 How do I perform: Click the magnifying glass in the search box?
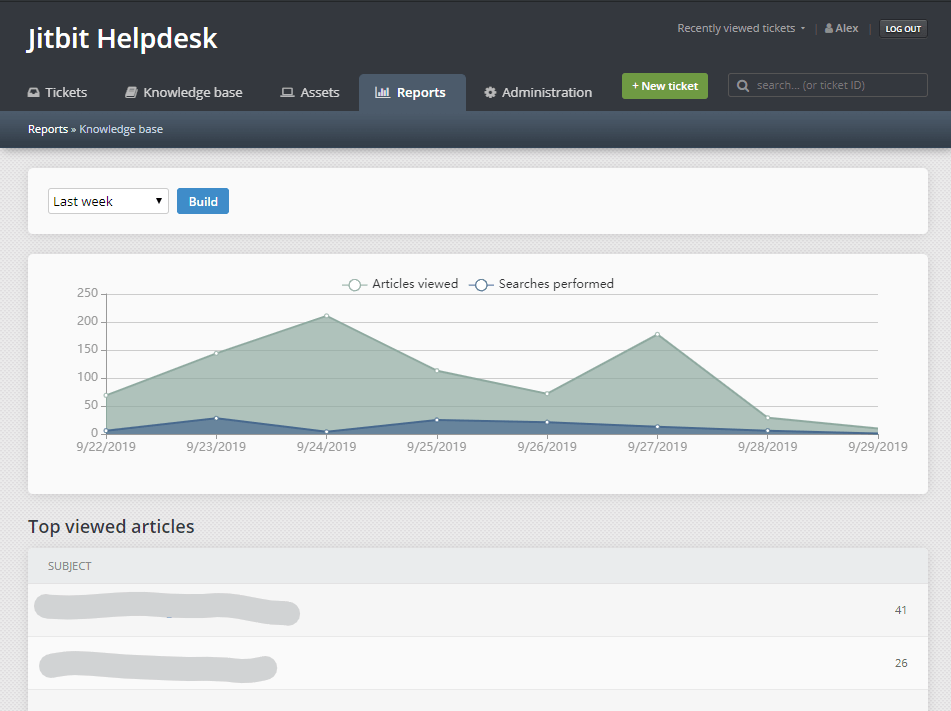pos(742,85)
